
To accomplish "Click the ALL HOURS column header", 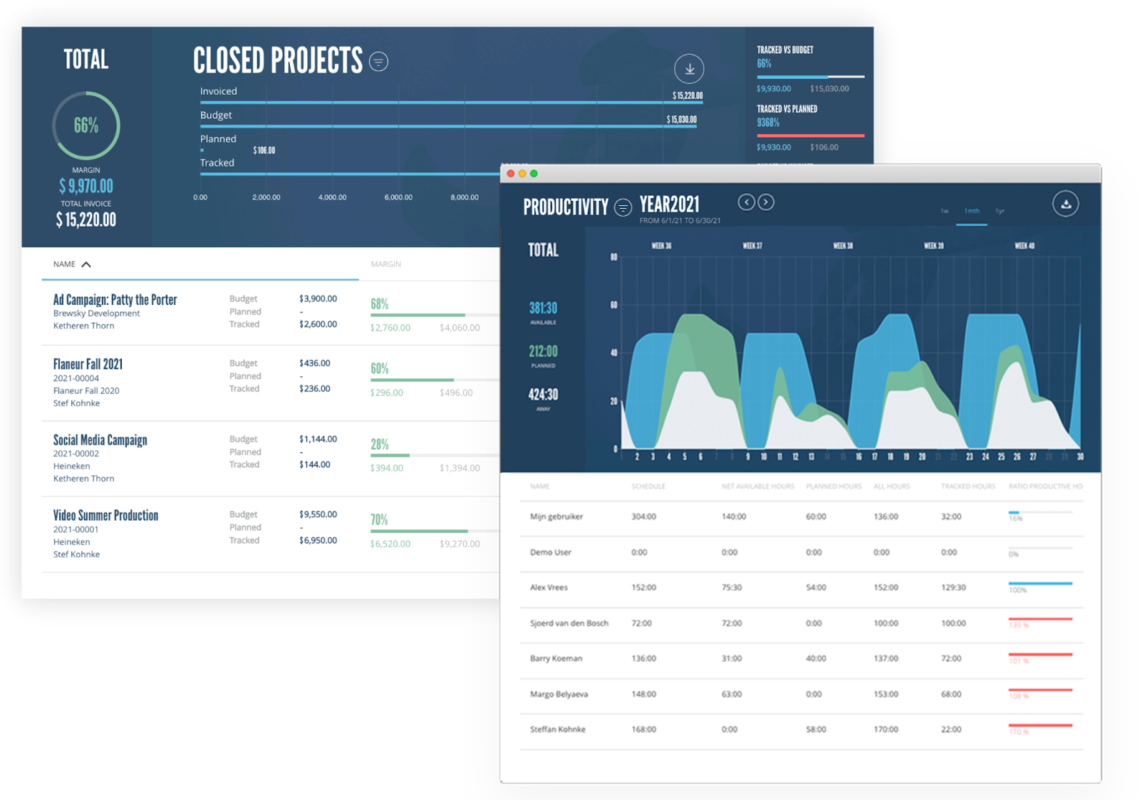I will [x=891, y=486].
